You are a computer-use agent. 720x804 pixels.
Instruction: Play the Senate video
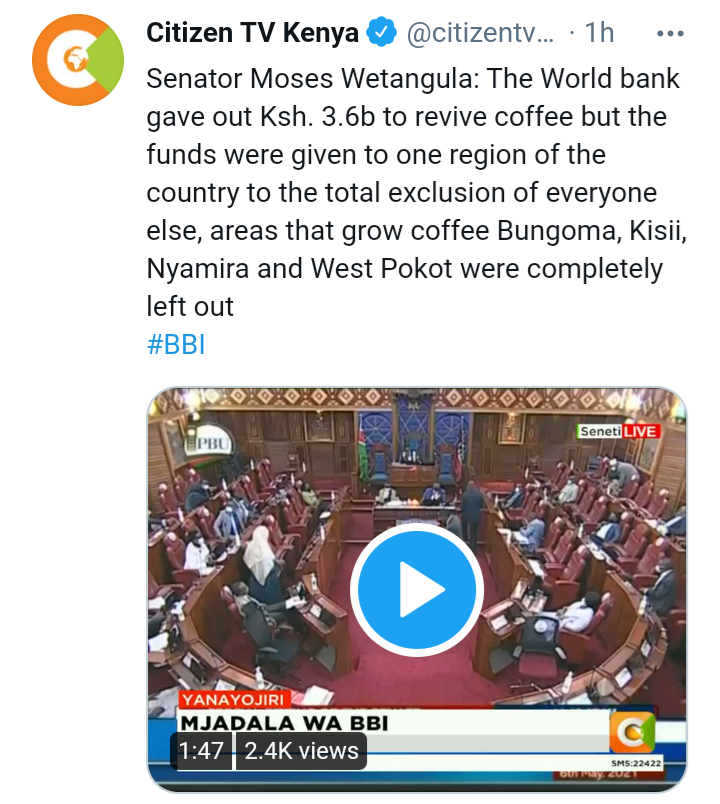point(416,589)
